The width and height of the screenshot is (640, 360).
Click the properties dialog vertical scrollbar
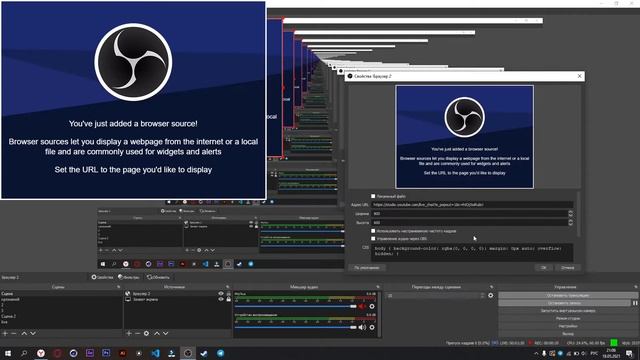point(578,214)
